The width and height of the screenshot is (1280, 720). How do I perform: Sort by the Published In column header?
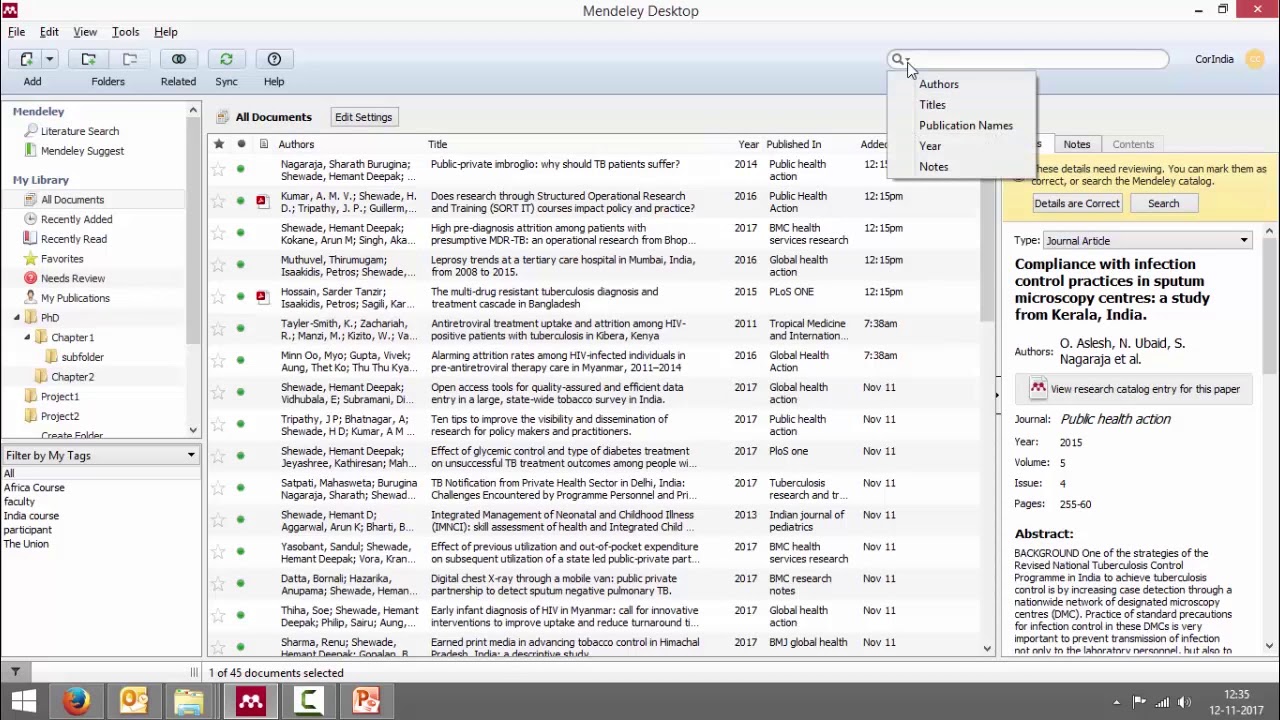coord(794,144)
